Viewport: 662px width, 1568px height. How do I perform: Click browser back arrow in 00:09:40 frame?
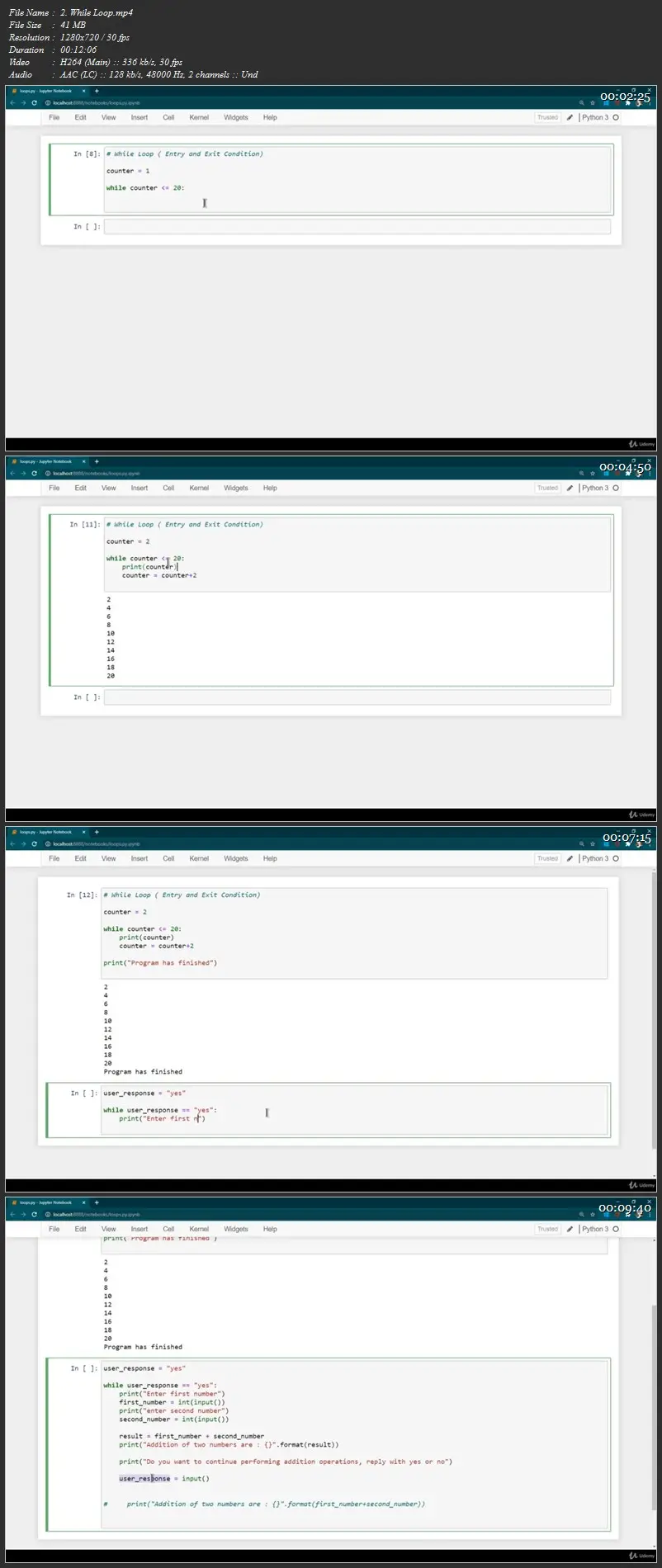pos(12,1215)
